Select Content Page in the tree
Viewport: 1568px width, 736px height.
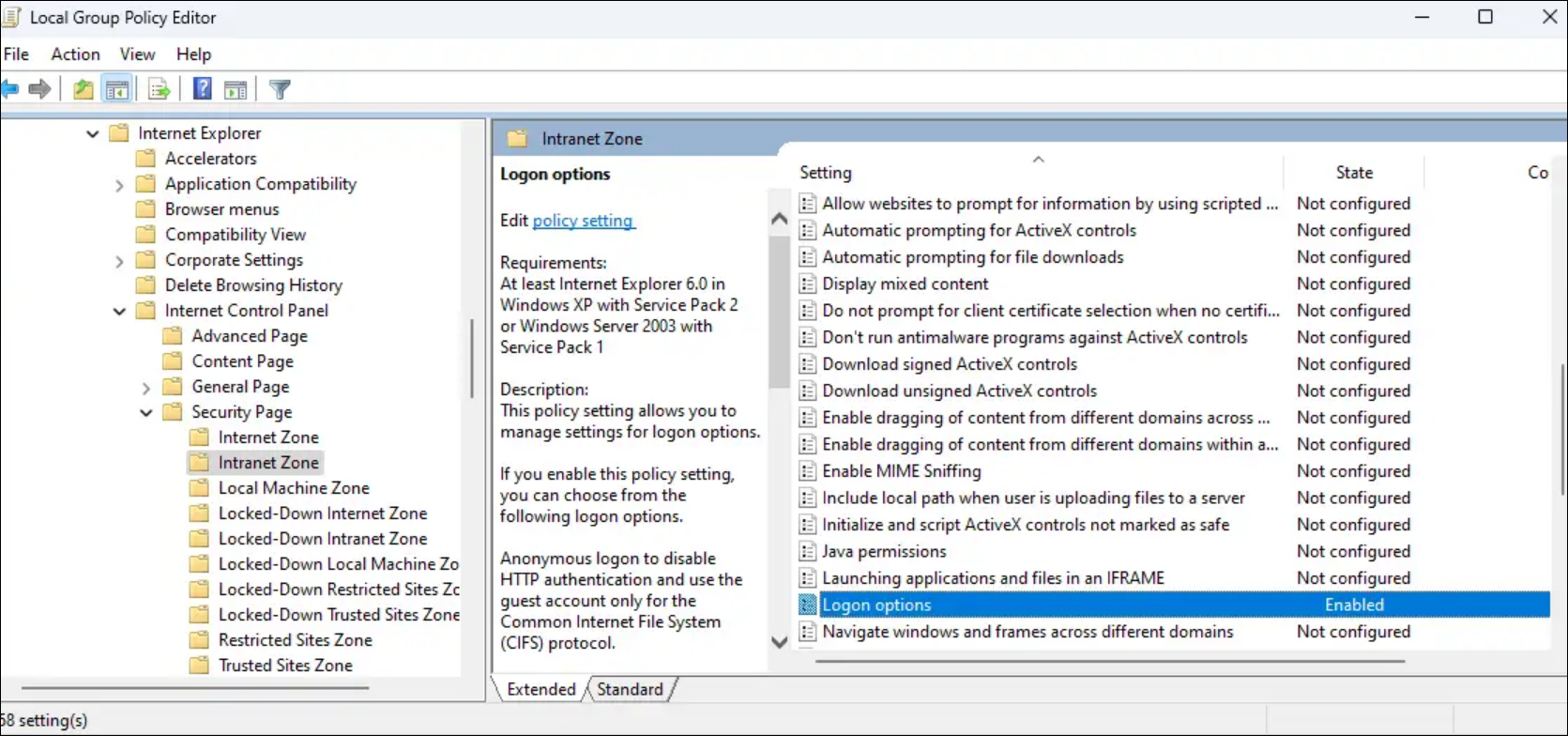click(242, 361)
